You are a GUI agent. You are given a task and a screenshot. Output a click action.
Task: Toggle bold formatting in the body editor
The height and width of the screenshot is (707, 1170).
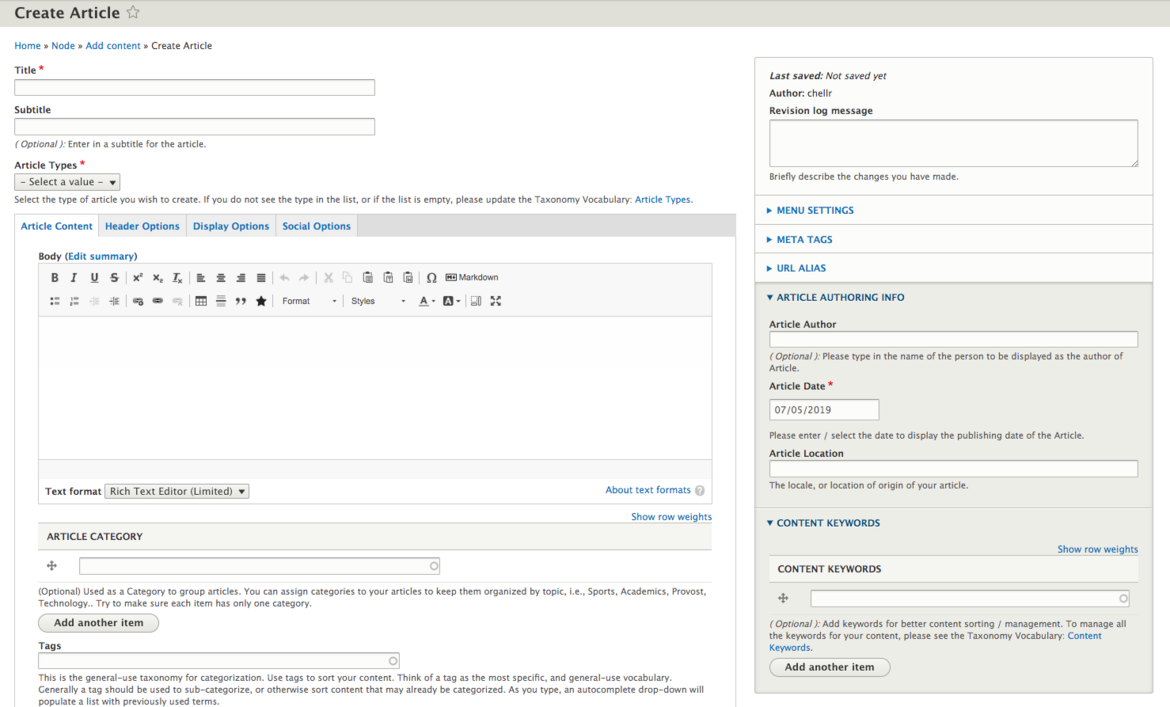coord(55,277)
